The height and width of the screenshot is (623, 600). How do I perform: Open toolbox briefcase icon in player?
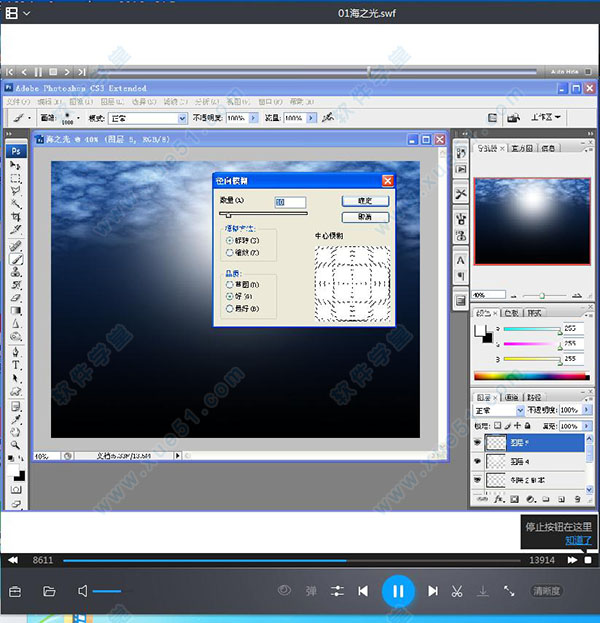[15, 592]
